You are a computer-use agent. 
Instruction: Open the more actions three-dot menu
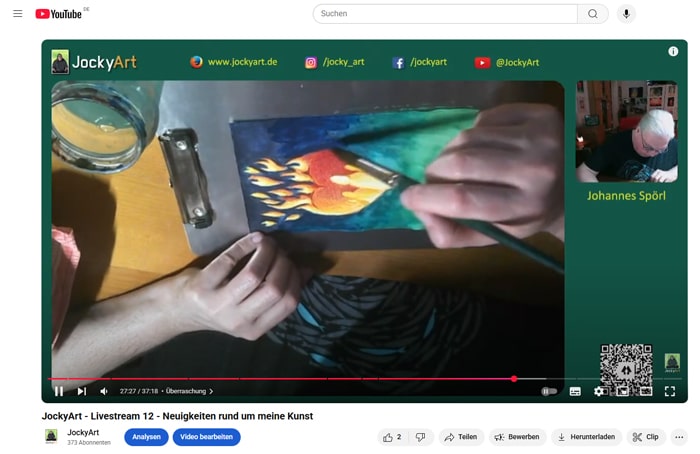[x=679, y=437]
